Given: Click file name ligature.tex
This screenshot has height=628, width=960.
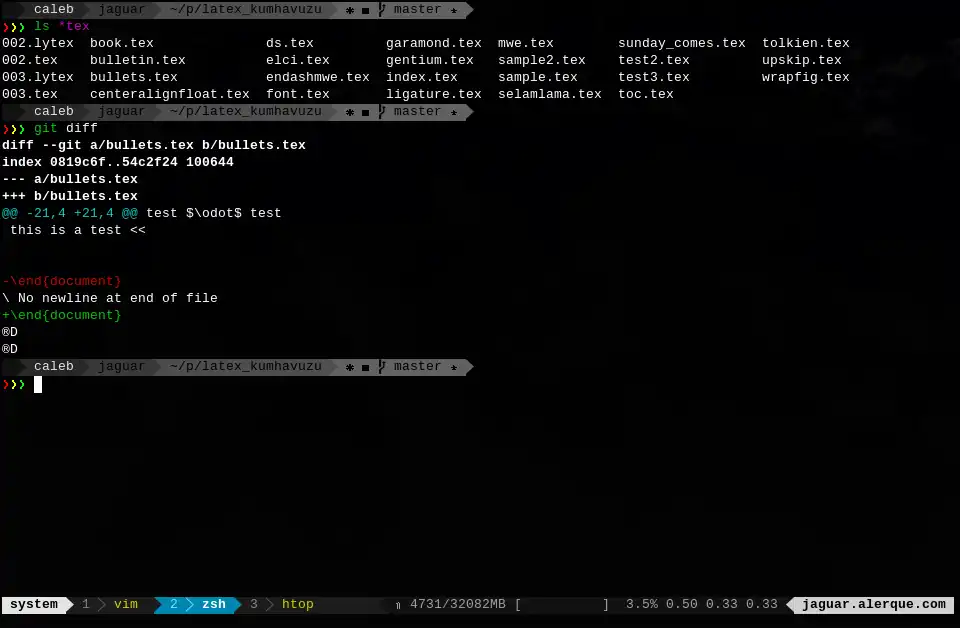Looking at the screenshot, I should coord(433,94).
